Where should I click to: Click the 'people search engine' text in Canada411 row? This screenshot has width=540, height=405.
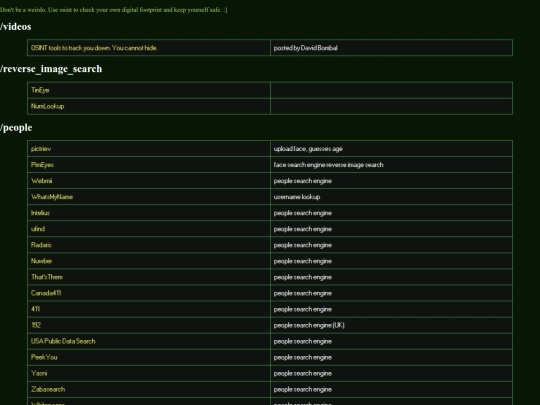click(x=303, y=293)
